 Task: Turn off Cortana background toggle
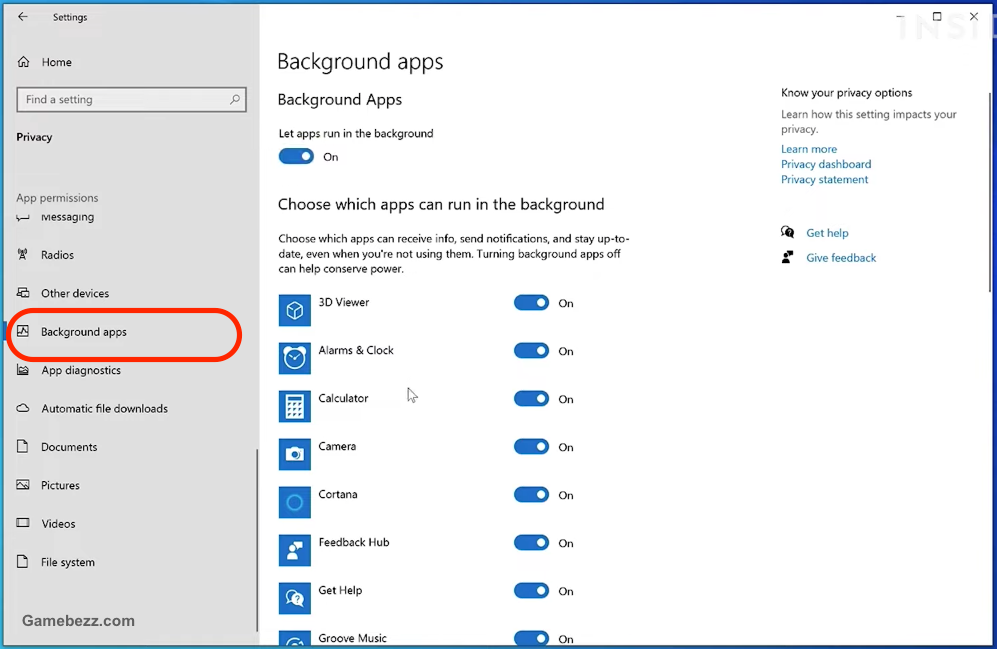click(x=532, y=495)
